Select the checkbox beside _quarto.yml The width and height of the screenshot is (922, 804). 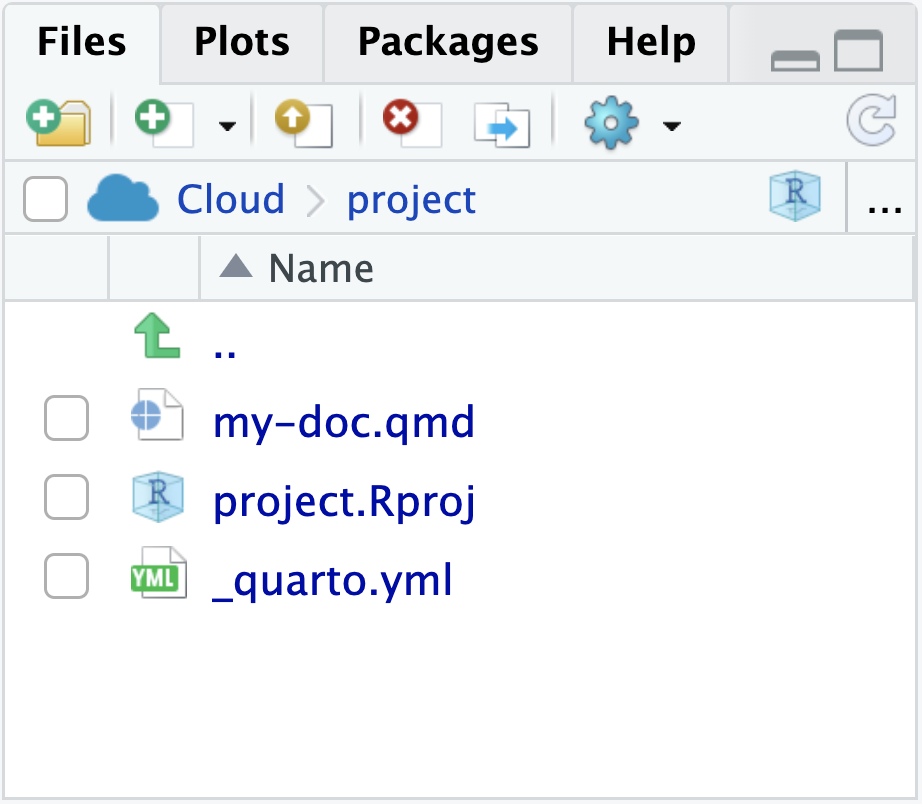coord(65,574)
